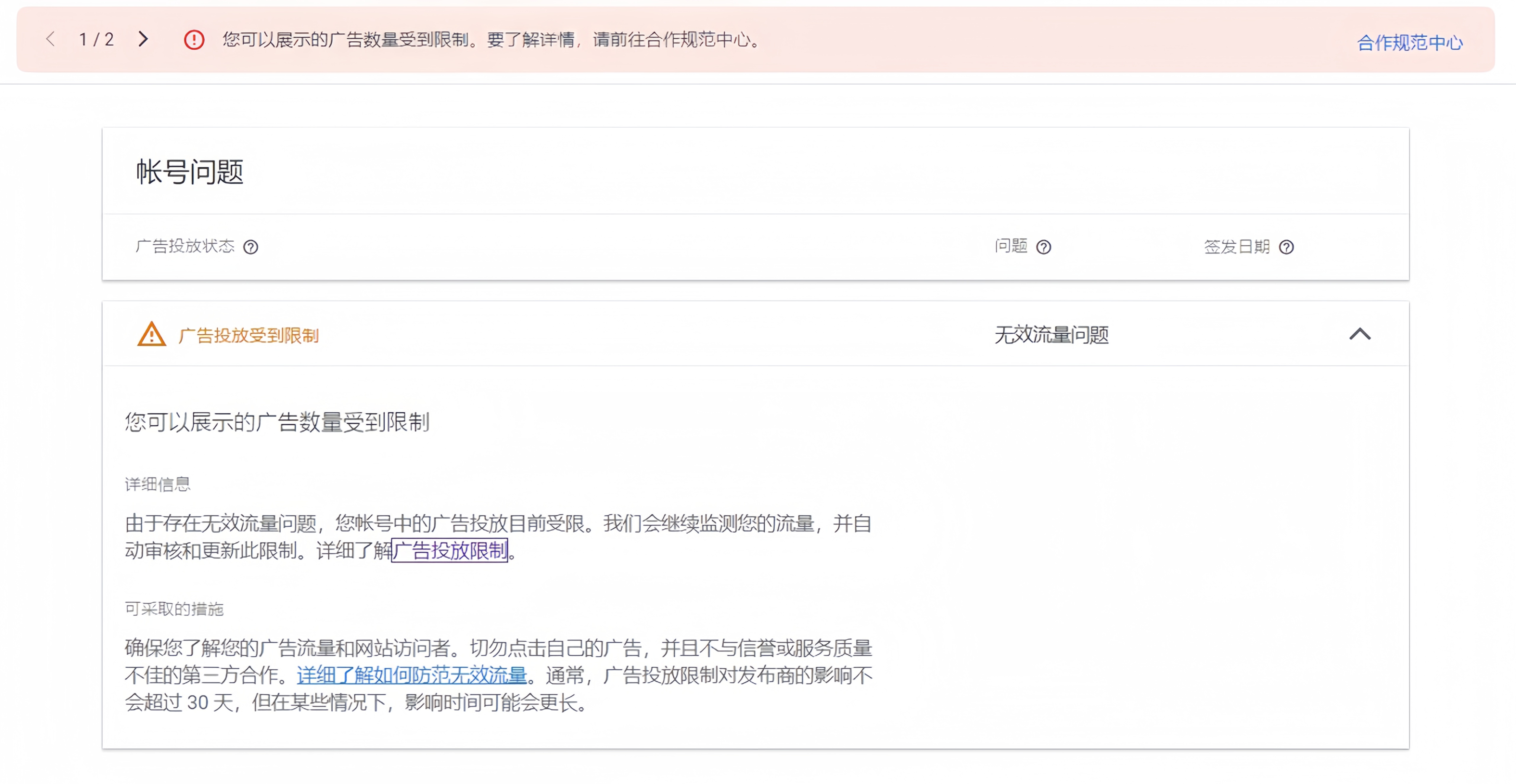Open help icon next to 签发日期

(x=1287, y=247)
